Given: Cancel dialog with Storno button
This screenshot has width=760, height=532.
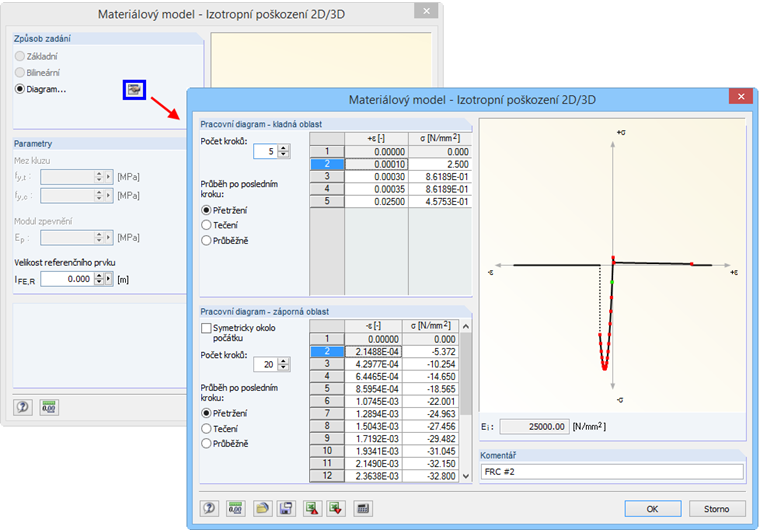Looking at the screenshot, I should point(716,509).
